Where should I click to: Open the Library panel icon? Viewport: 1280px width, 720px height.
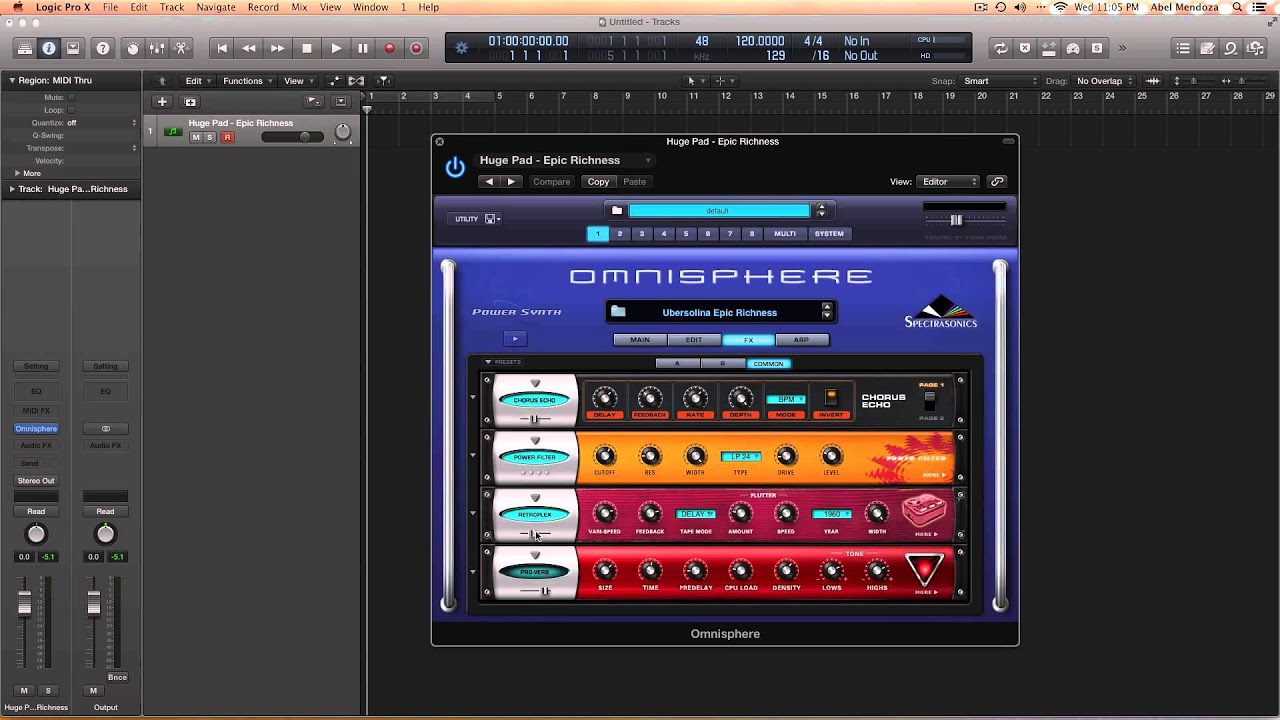[26, 48]
